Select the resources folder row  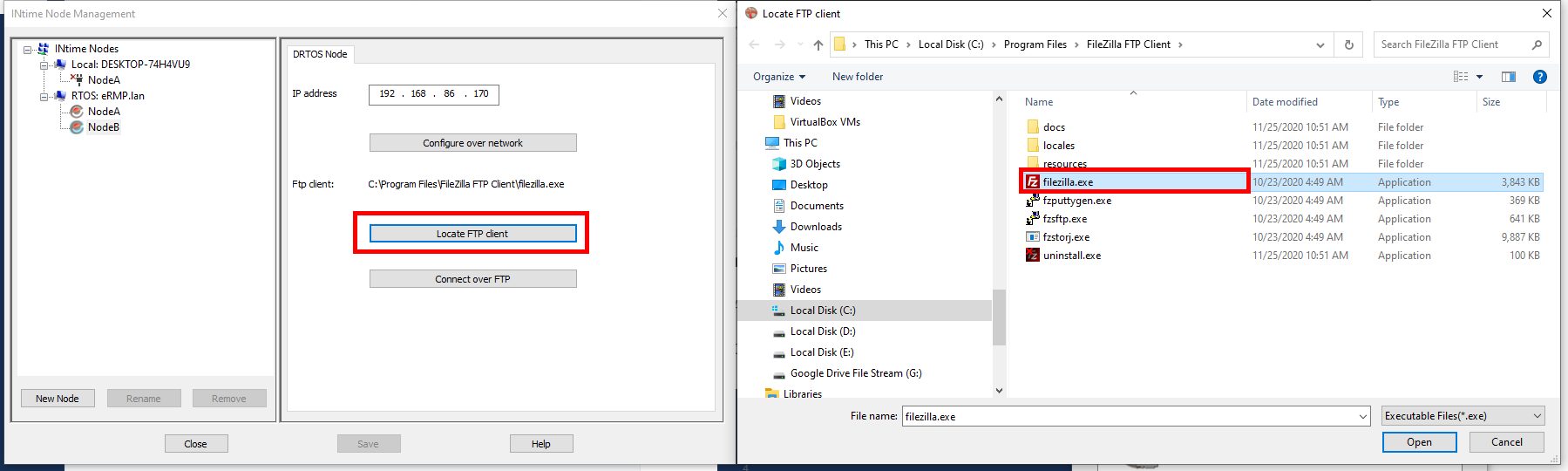click(1283, 164)
